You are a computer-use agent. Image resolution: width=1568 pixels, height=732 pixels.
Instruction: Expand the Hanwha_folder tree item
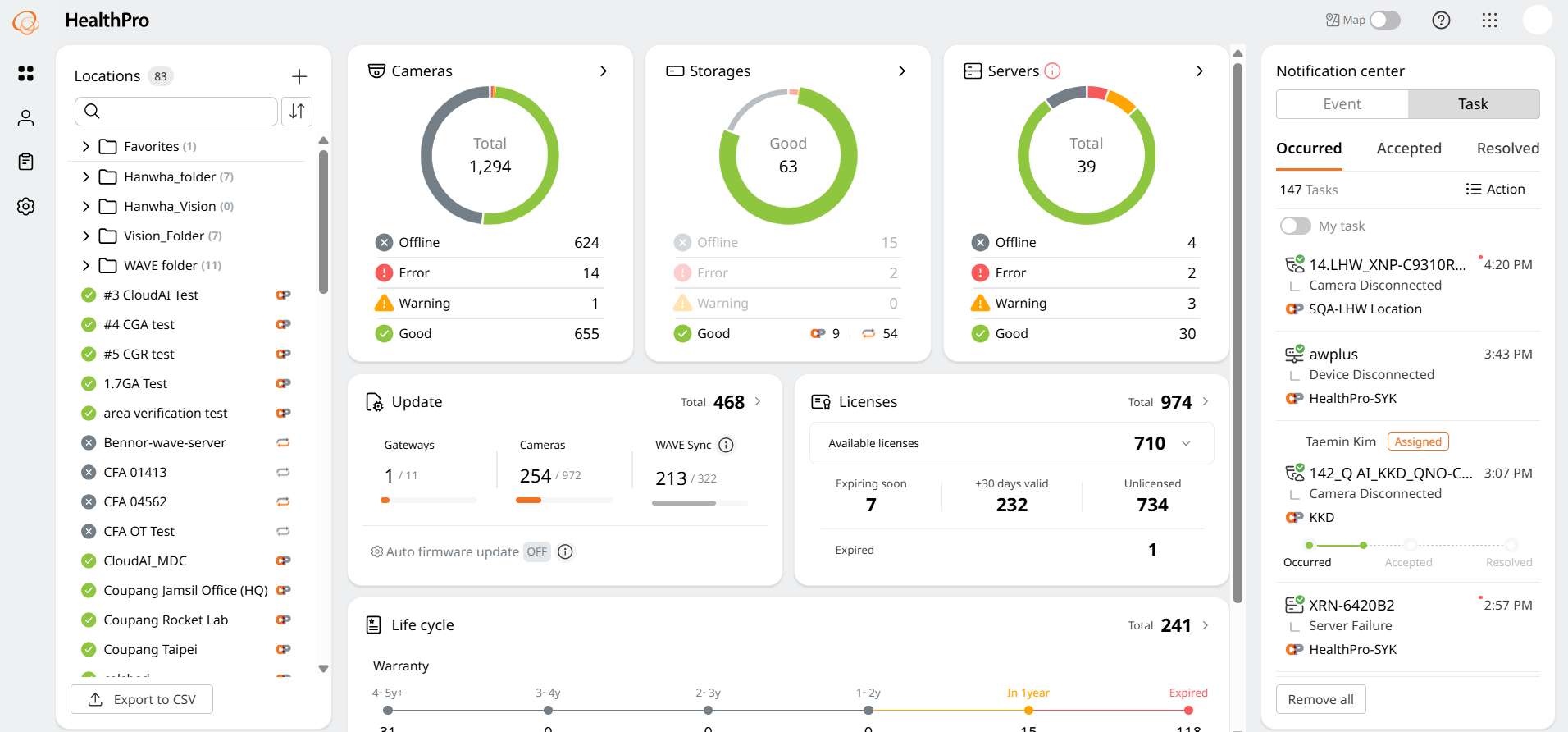(x=86, y=176)
